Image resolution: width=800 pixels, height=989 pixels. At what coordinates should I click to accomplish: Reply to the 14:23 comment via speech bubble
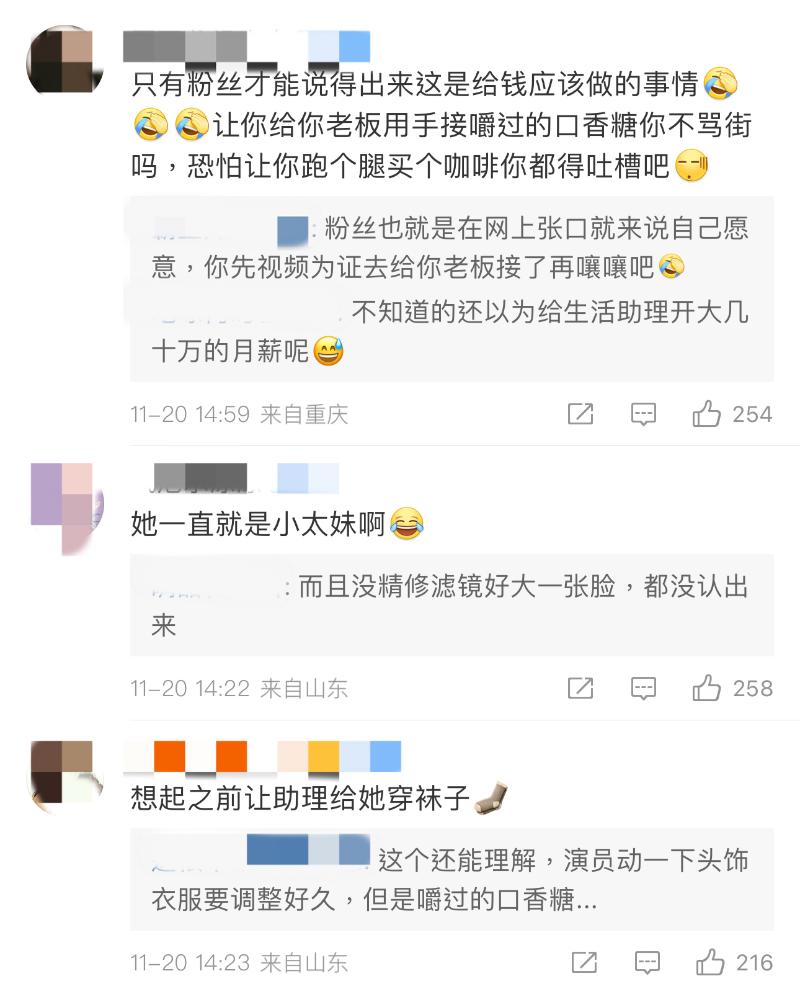click(x=647, y=963)
